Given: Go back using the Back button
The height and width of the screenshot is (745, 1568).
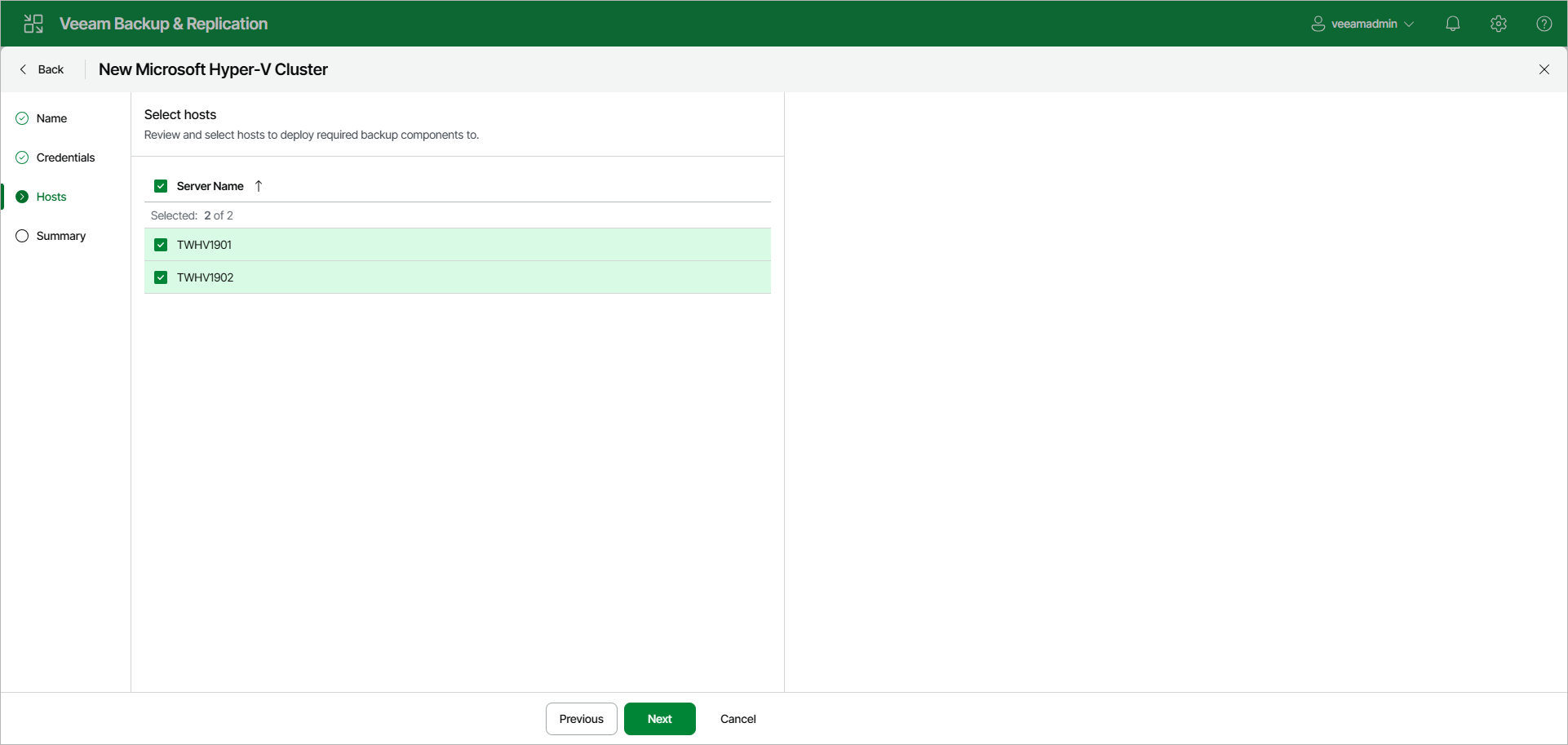Looking at the screenshot, I should pos(42,69).
